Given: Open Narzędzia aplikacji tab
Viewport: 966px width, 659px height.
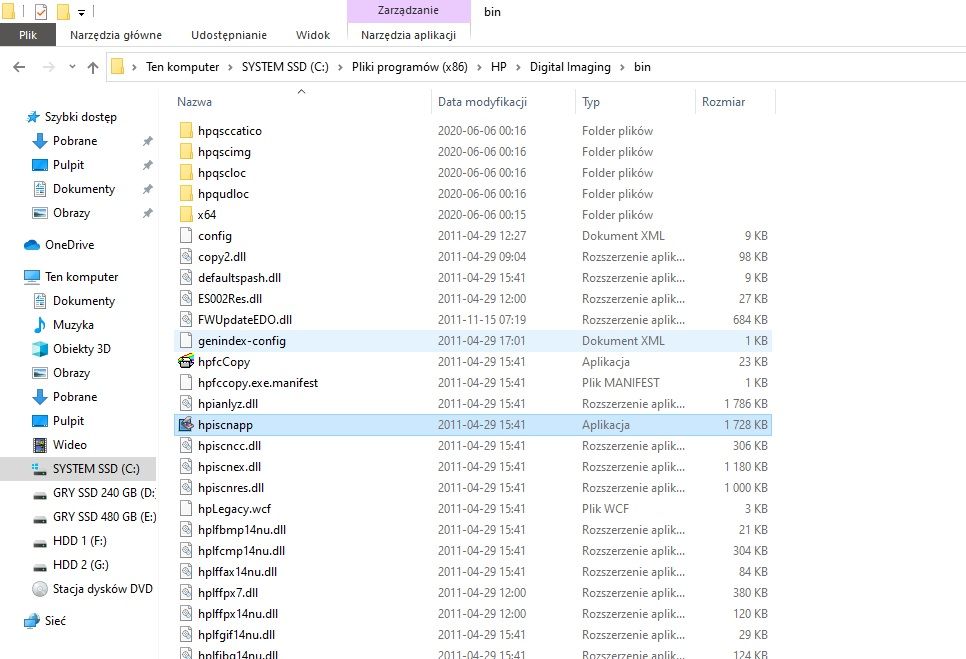Looking at the screenshot, I should pyautogui.click(x=408, y=35).
